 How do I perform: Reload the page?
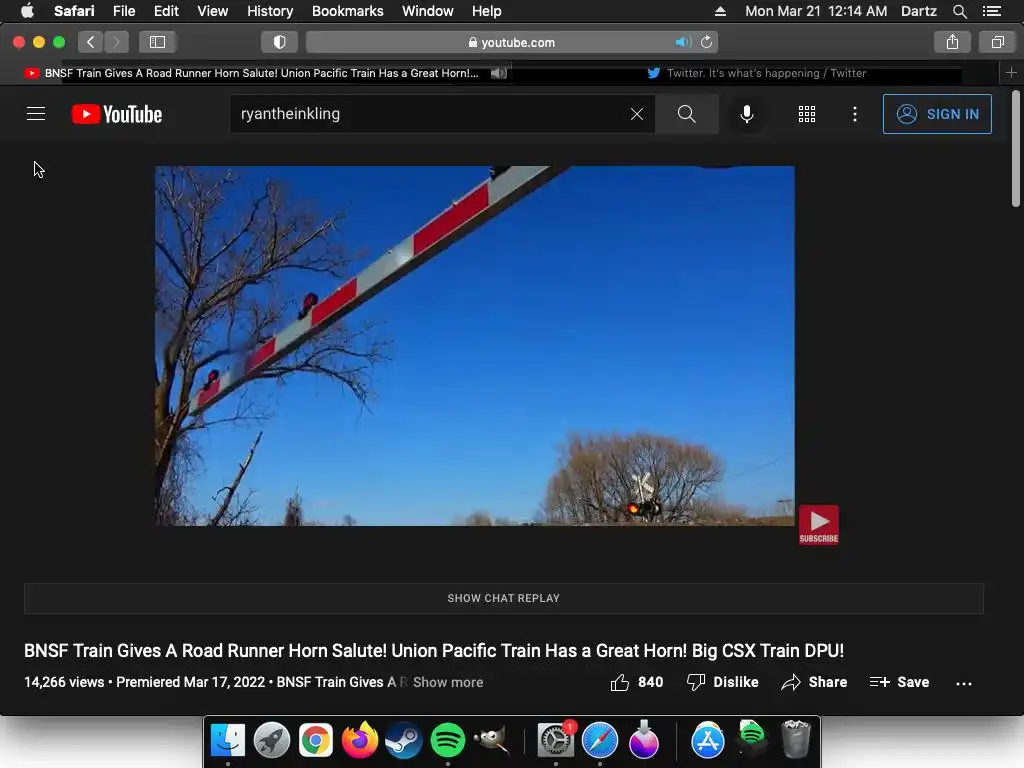(x=707, y=42)
